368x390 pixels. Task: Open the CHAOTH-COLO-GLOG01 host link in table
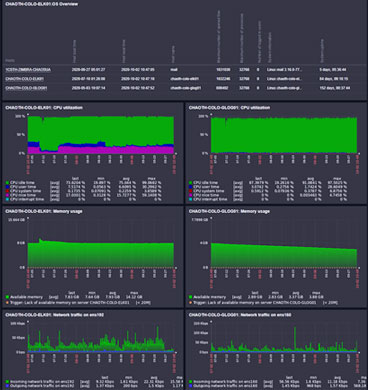(26, 88)
